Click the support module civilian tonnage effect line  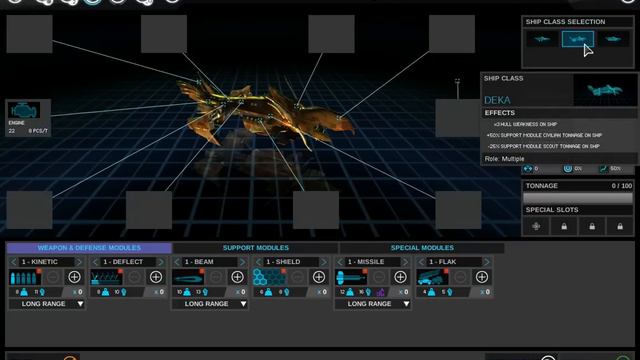click(544, 135)
